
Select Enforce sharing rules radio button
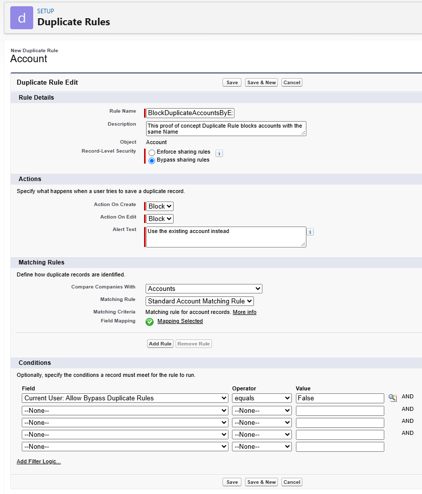[152, 152]
